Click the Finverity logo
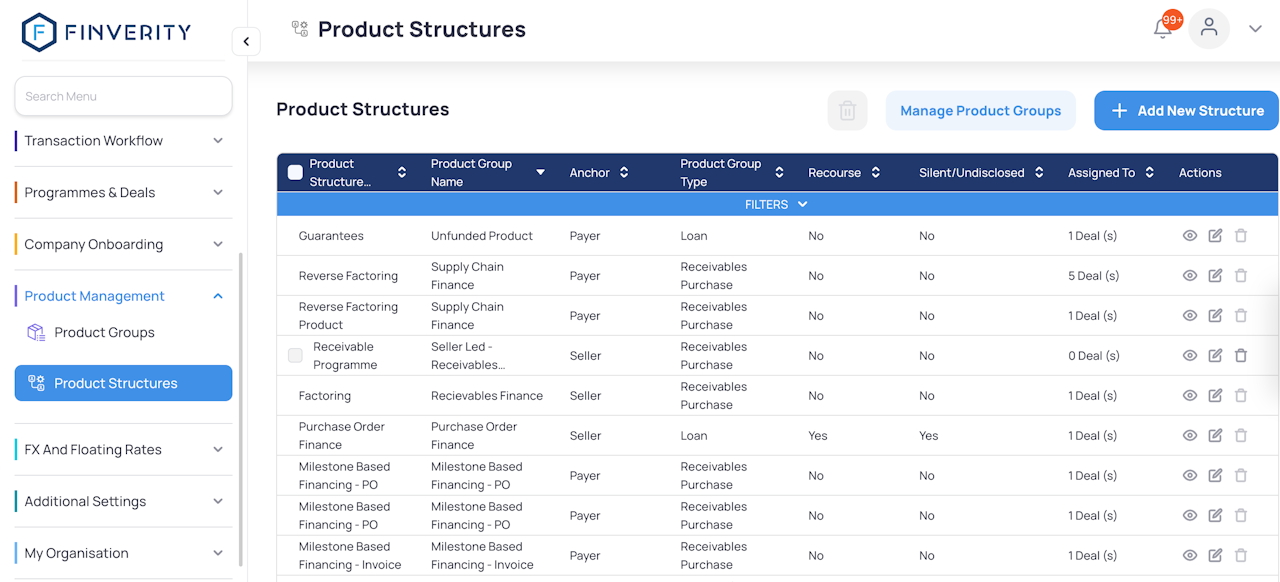 point(106,32)
